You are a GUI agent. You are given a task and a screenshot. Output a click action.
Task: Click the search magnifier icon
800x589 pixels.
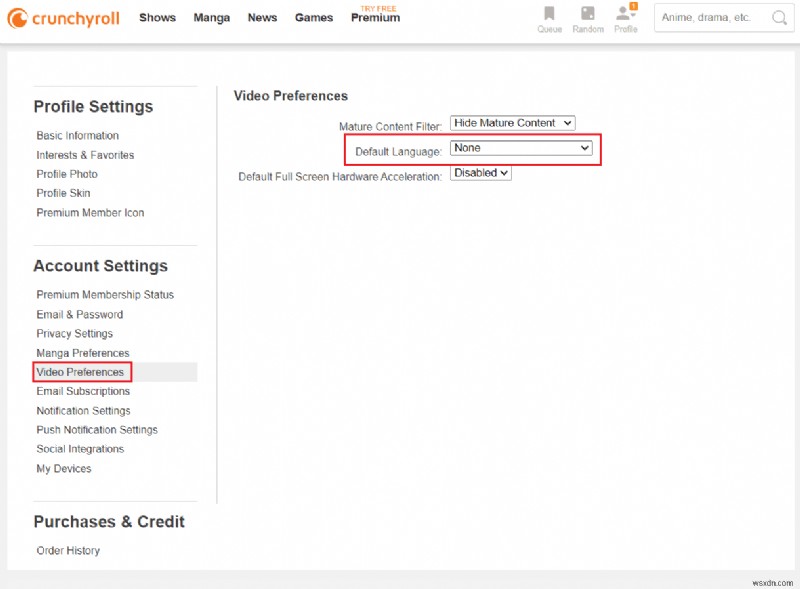[779, 18]
